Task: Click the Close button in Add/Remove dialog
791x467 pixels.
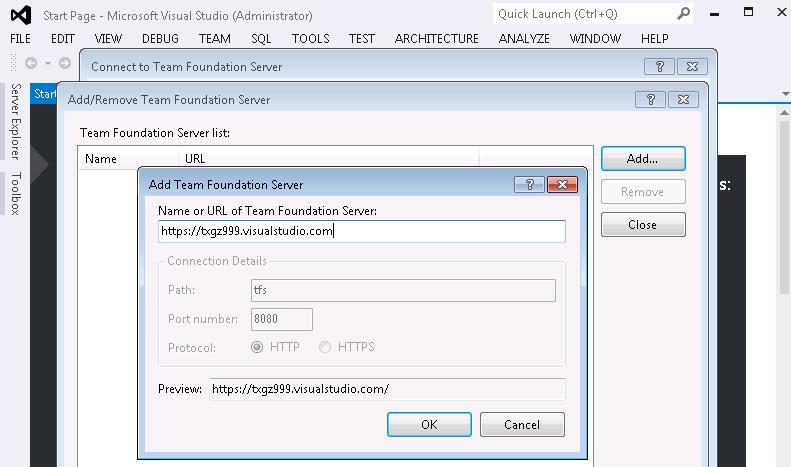Action: [x=643, y=225]
